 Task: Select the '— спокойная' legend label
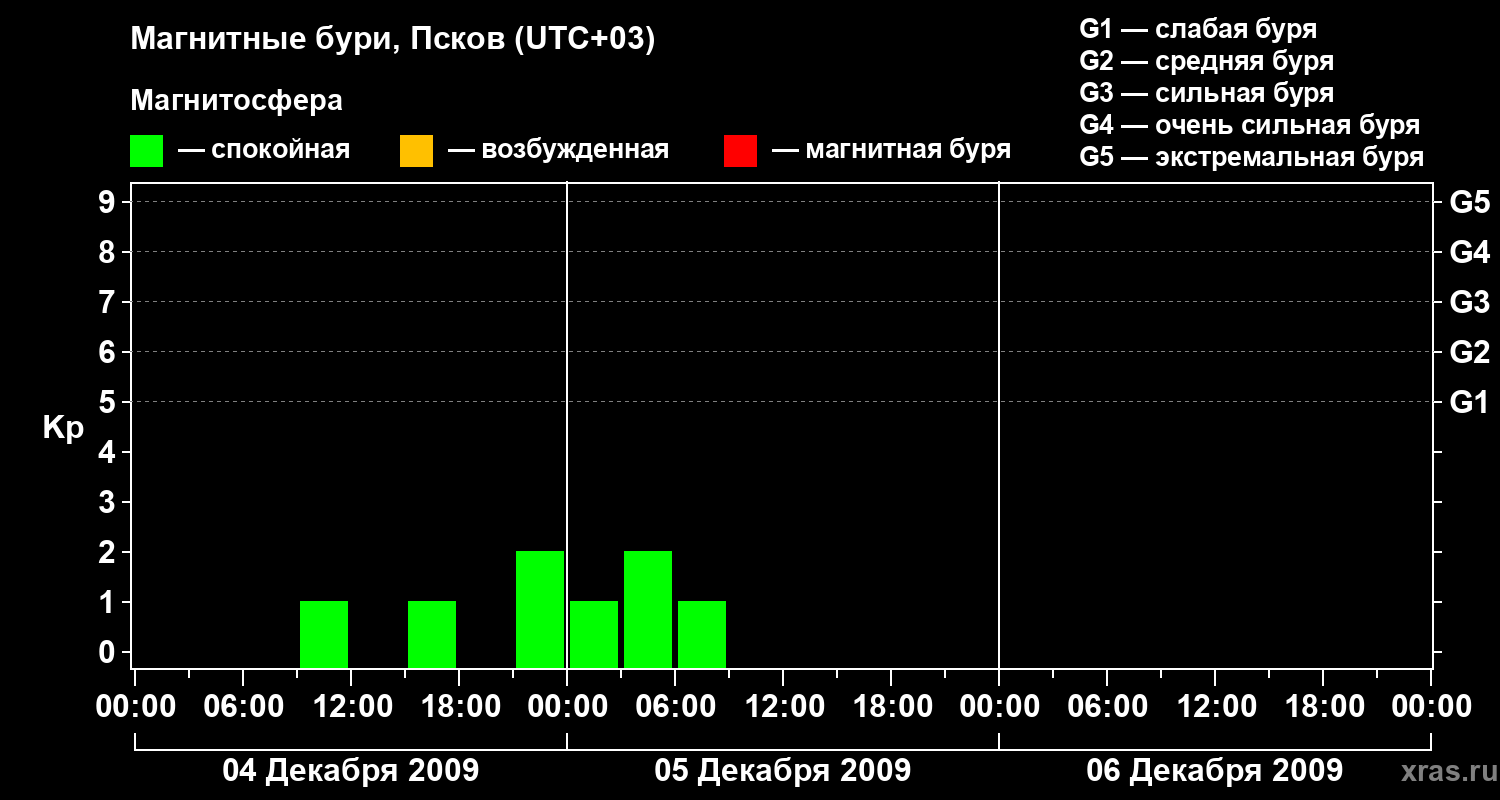pyautogui.click(x=264, y=151)
